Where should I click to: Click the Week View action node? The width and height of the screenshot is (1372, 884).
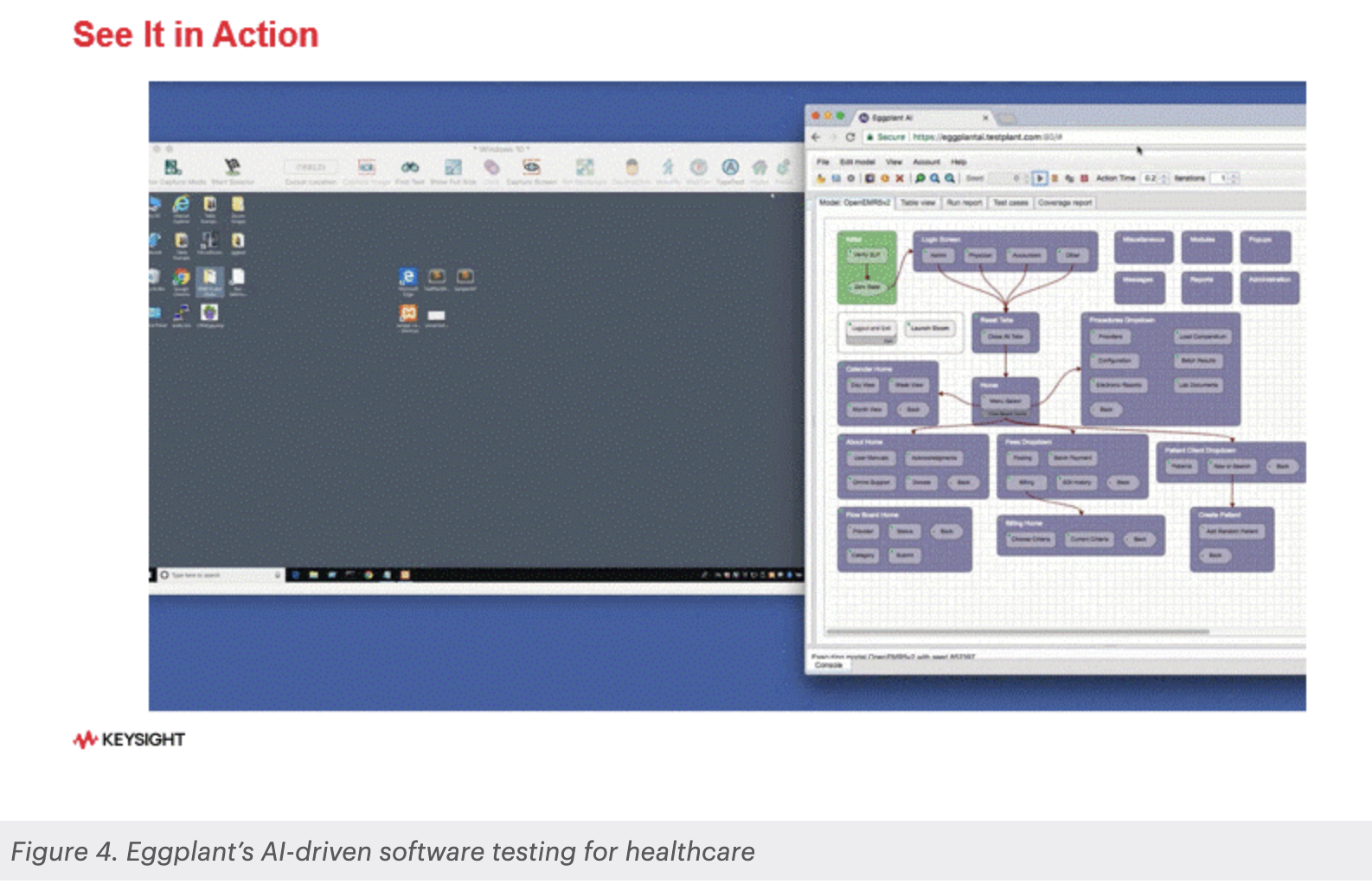[909, 385]
